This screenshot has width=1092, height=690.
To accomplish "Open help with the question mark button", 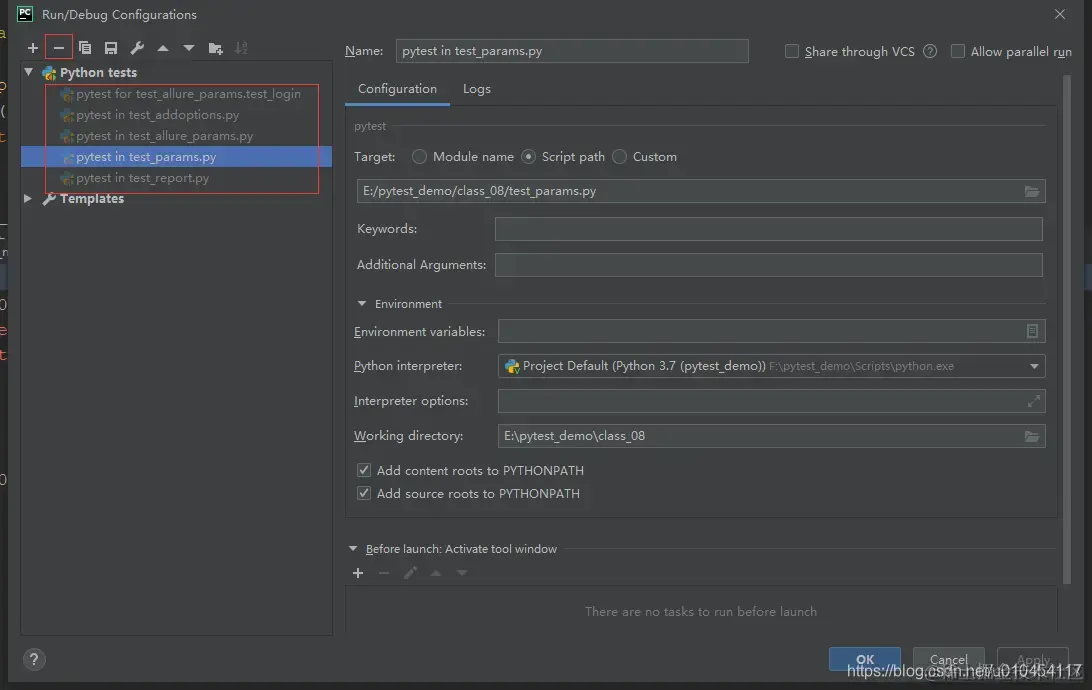I will [x=33, y=659].
